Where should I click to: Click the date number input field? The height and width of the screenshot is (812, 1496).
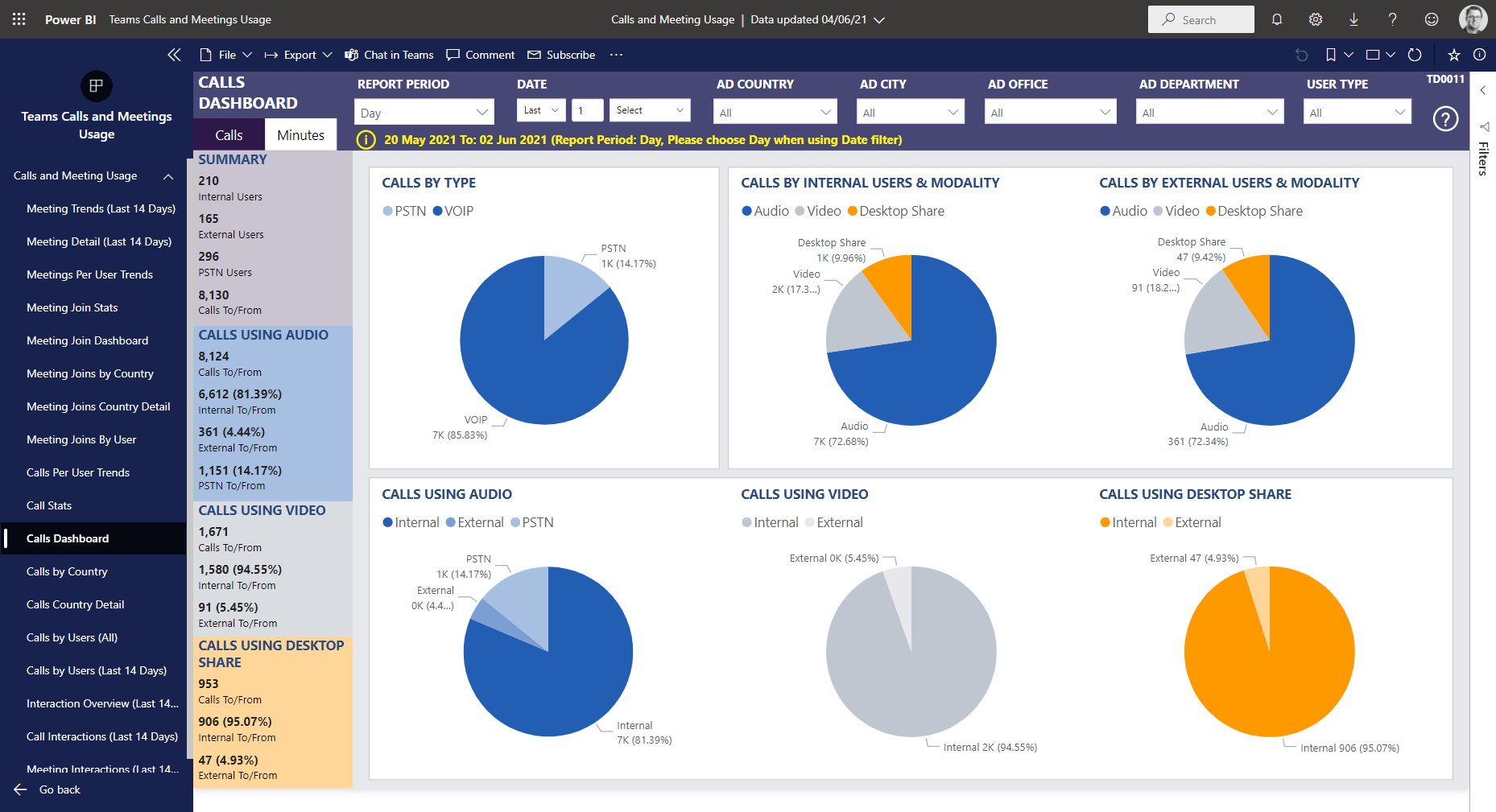(588, 110)
